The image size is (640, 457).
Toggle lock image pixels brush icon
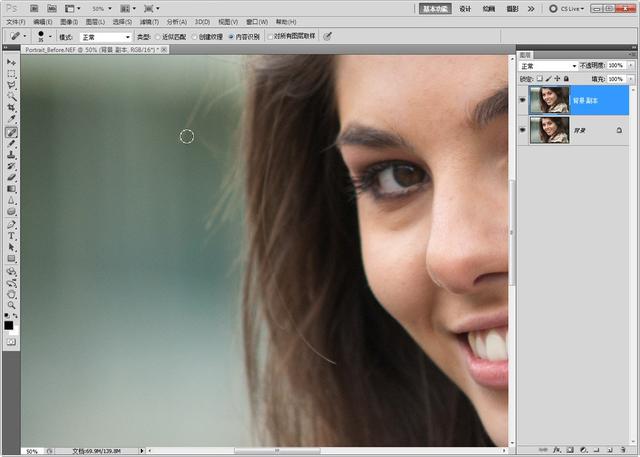click(549, 78)
